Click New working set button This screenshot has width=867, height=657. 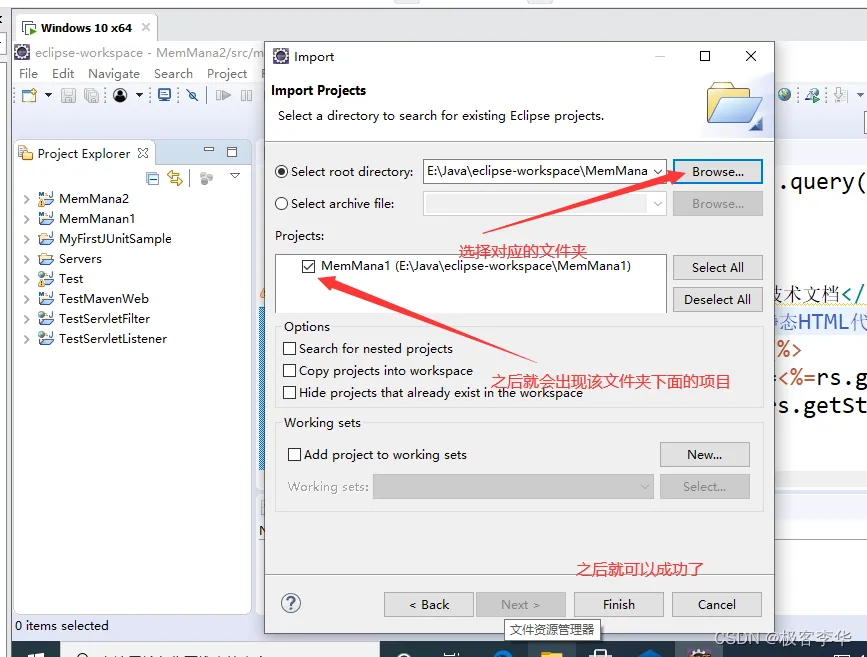pyautogui.click(x=704, y=455)
